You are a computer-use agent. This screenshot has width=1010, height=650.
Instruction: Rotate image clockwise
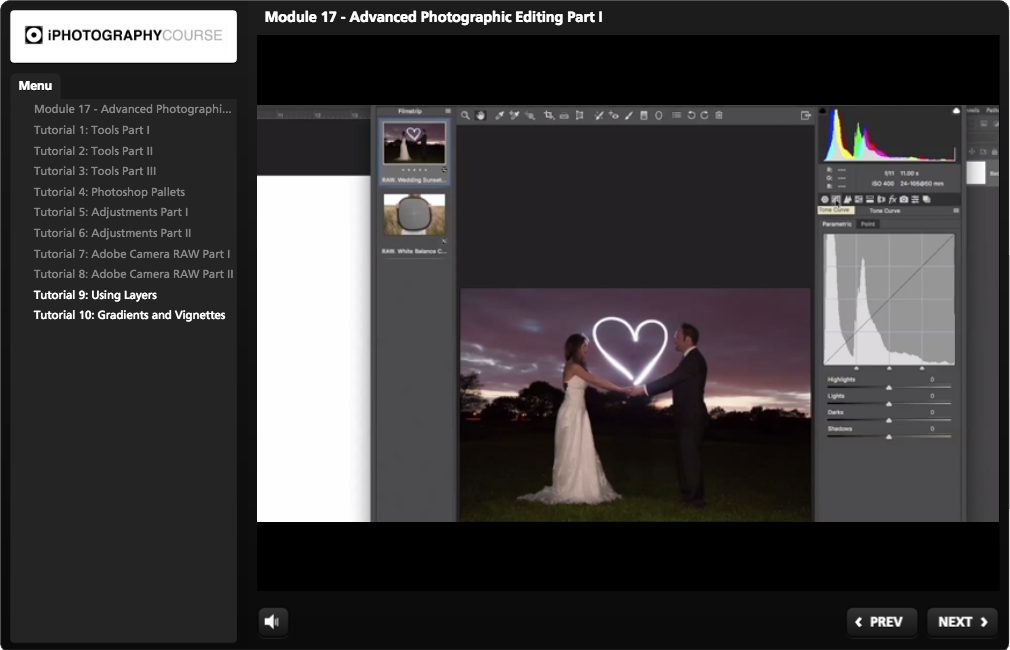(x=705, y=115)
